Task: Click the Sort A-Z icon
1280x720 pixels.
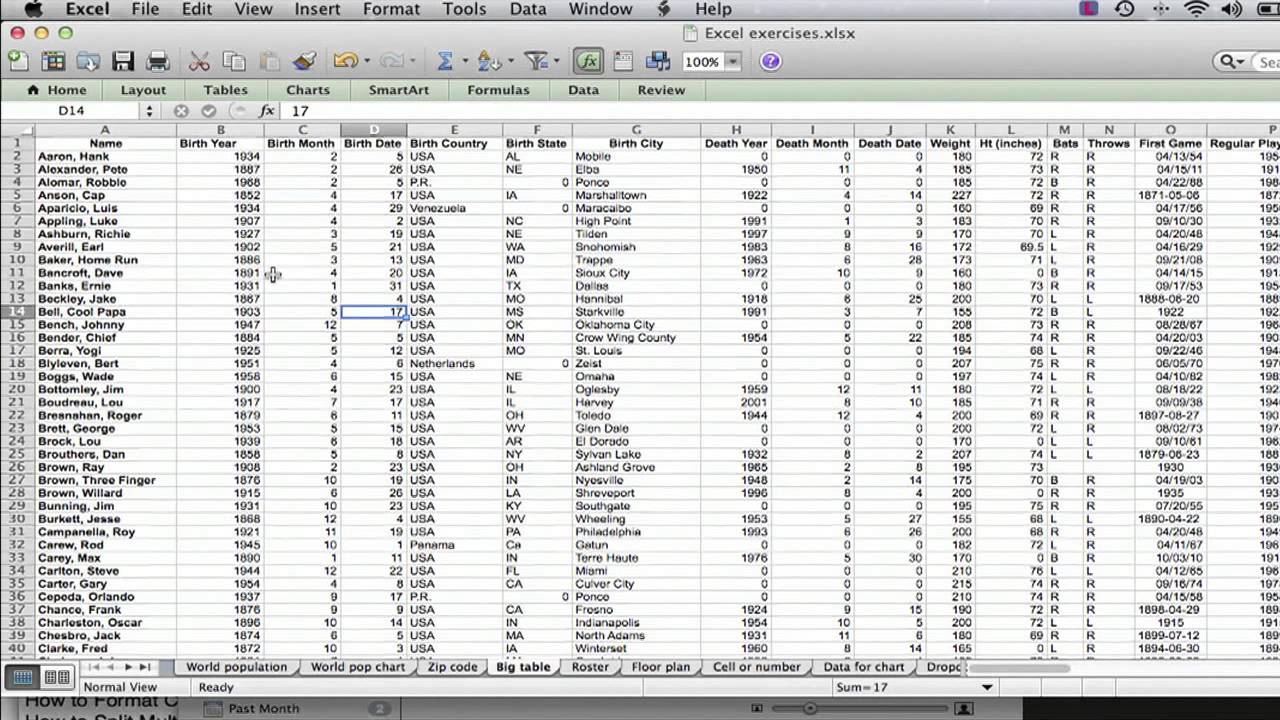Action: click(x=489, y=61)
